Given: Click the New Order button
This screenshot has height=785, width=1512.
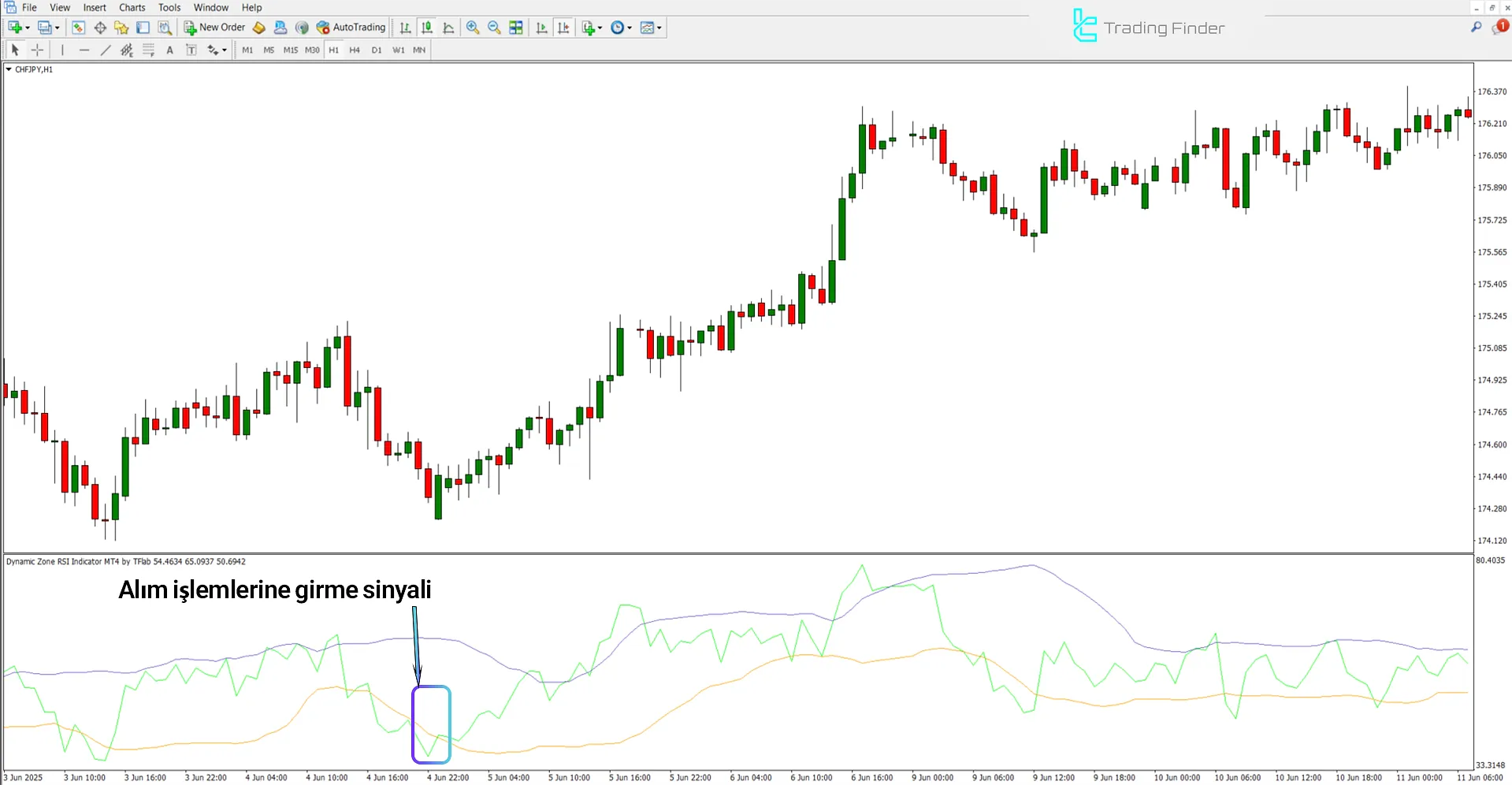Looking at the screenshot, I should click(x=214, y=28).
